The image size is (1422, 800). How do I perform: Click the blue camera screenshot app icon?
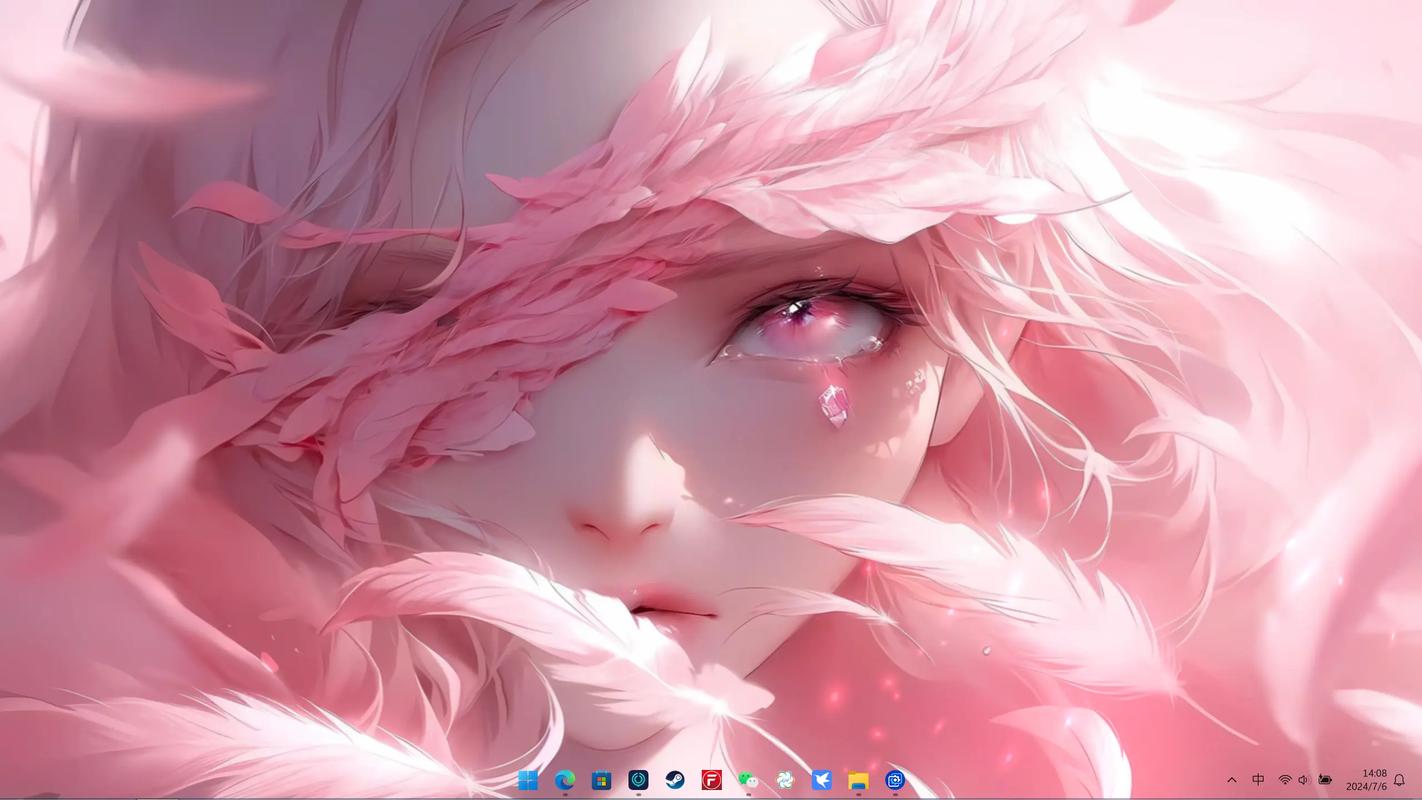point(895,780)
